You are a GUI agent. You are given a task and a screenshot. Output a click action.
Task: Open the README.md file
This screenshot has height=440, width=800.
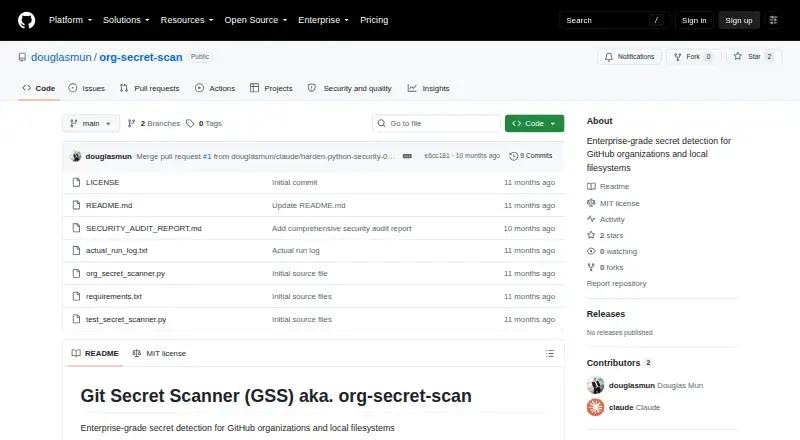[x=109, y=205]
